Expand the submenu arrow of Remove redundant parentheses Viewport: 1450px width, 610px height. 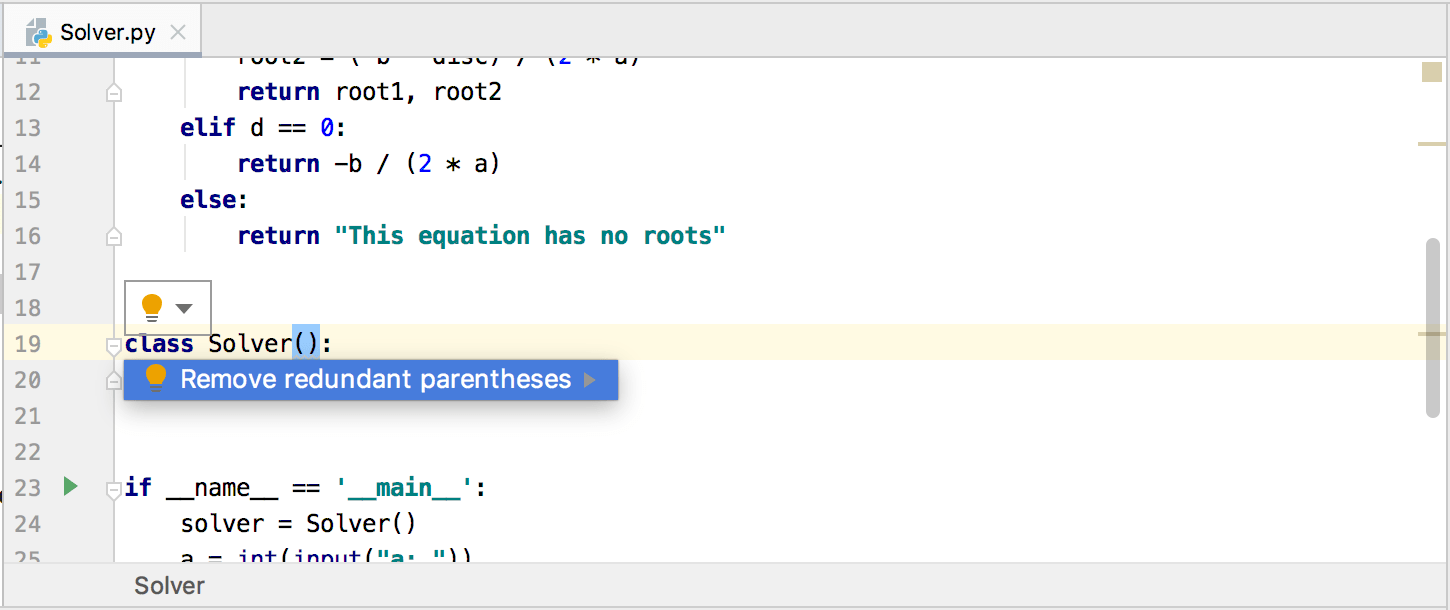(589, 380)
